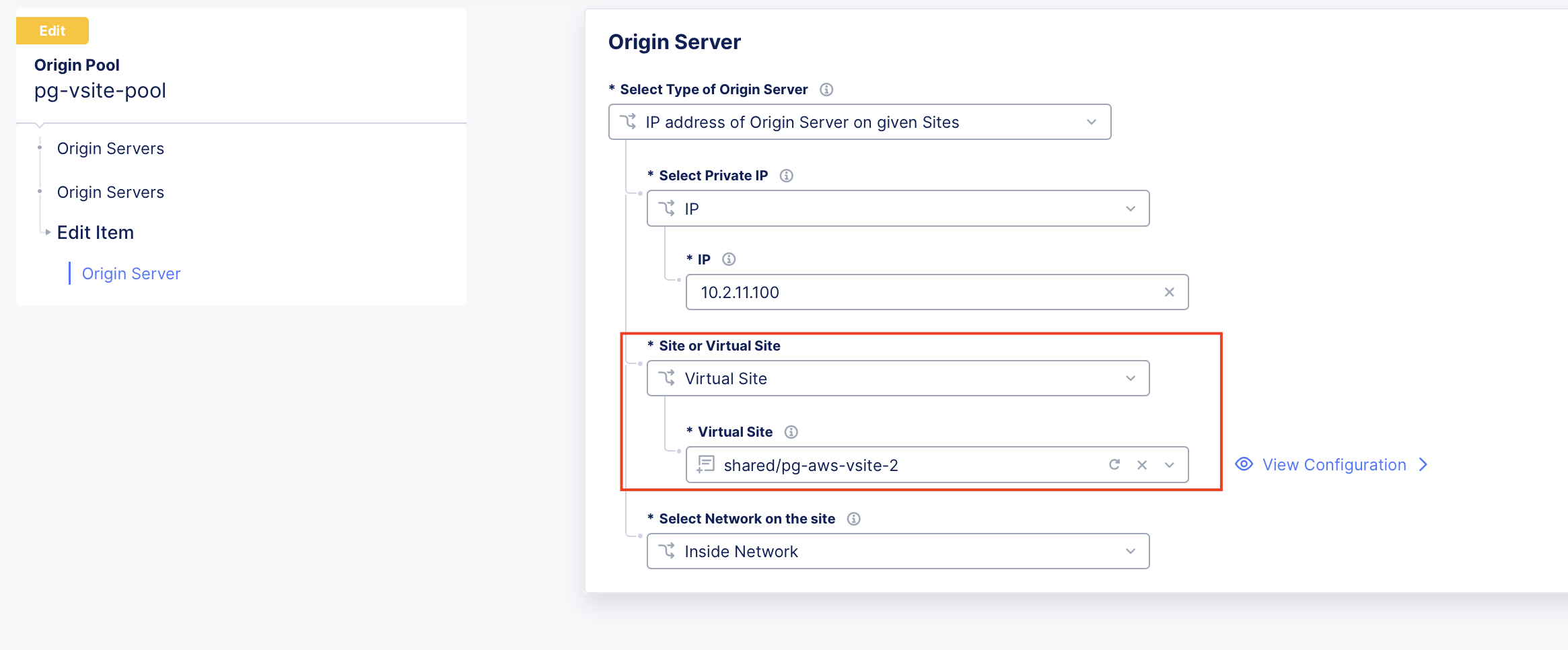Refresh the Virtual Site options list
This screenshot has height=650, width=1568.
1115,464
